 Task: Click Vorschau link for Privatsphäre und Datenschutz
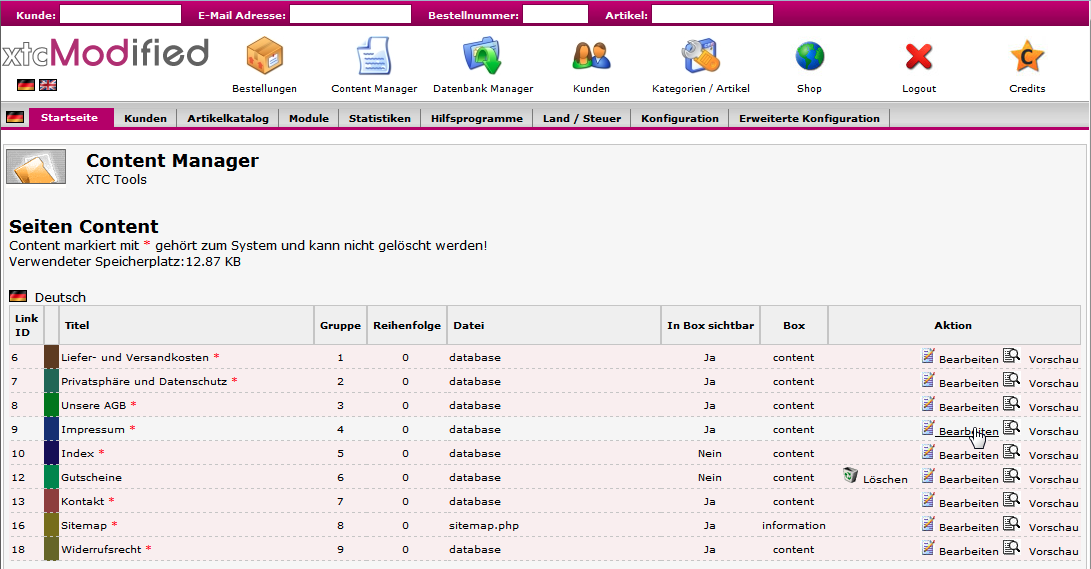coord(1053,383)
